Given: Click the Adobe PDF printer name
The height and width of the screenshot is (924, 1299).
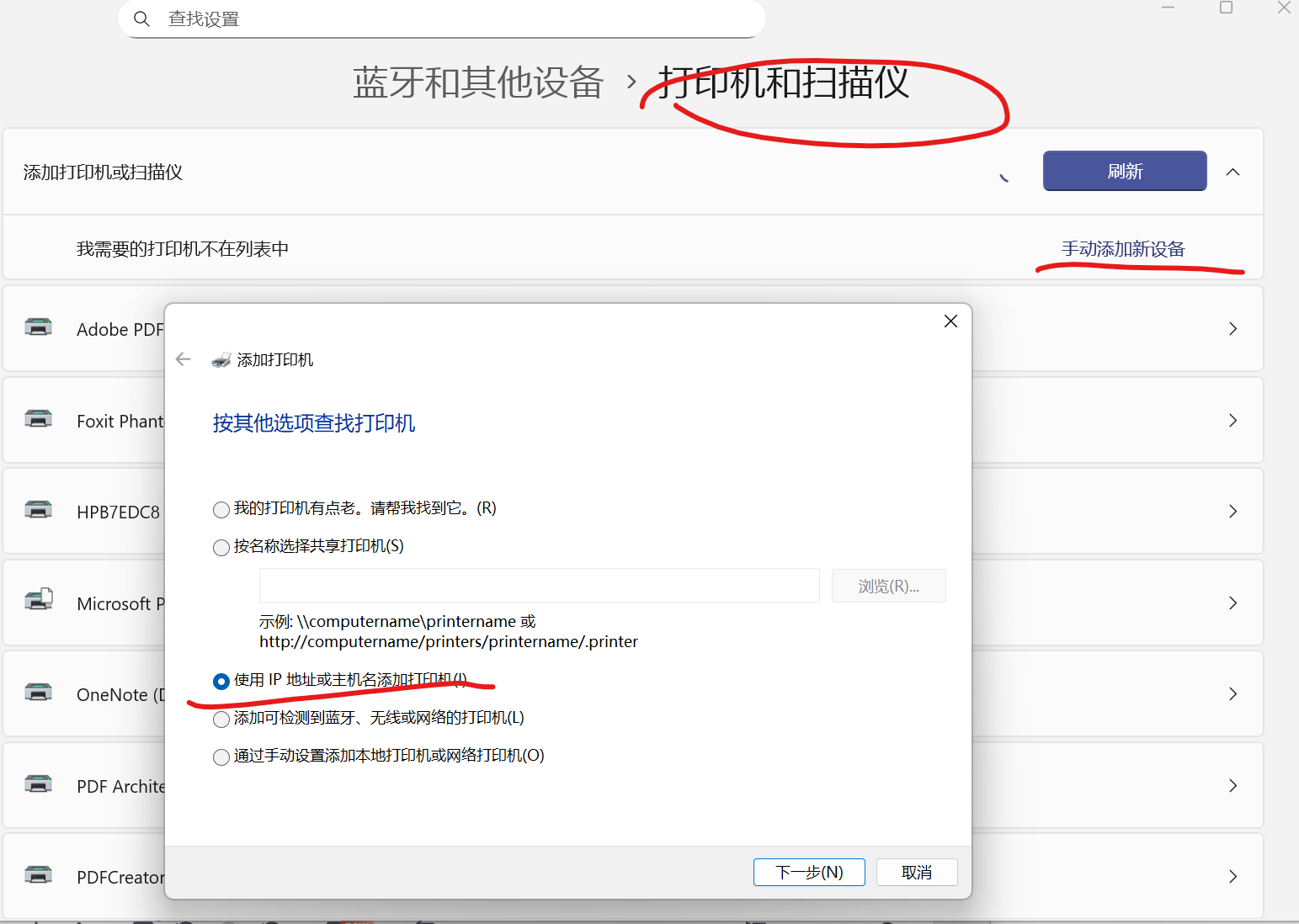Looking at the screenshot, I should [x=120, y=329].
